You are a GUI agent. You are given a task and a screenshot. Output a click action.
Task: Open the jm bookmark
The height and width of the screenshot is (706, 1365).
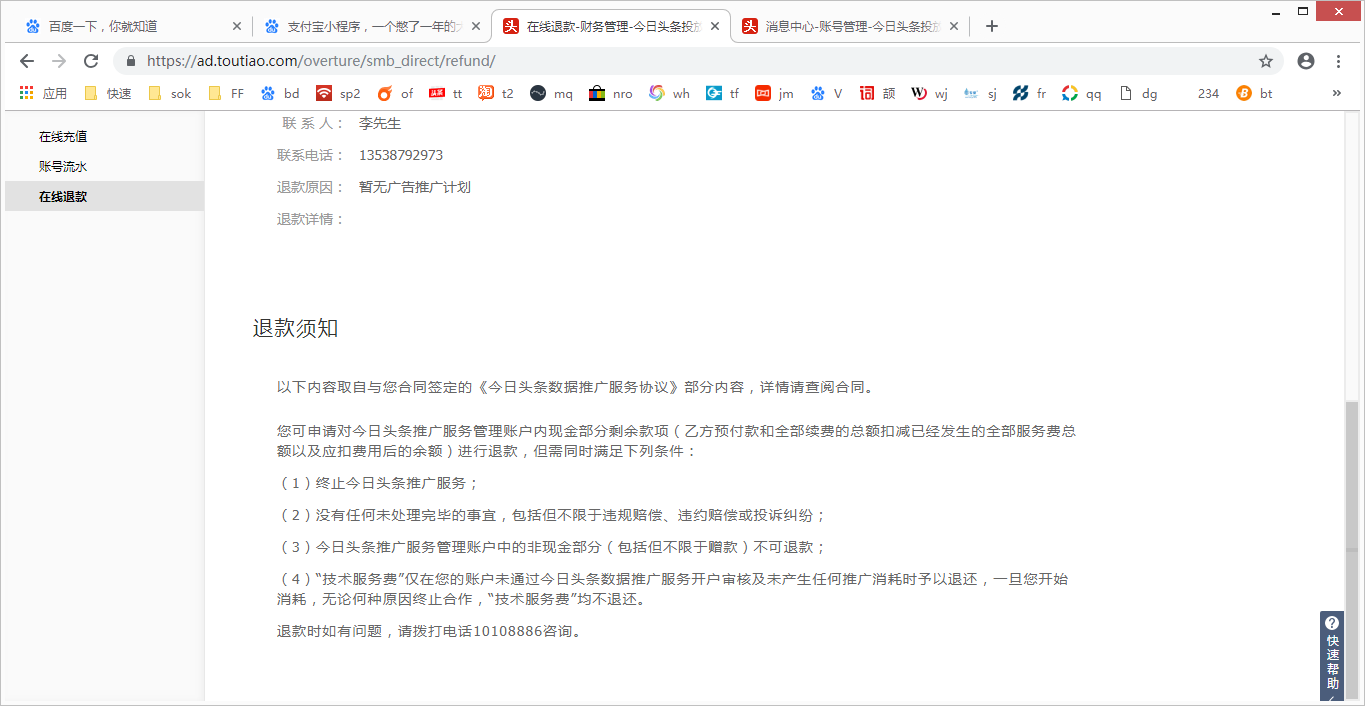click(775, 93)
